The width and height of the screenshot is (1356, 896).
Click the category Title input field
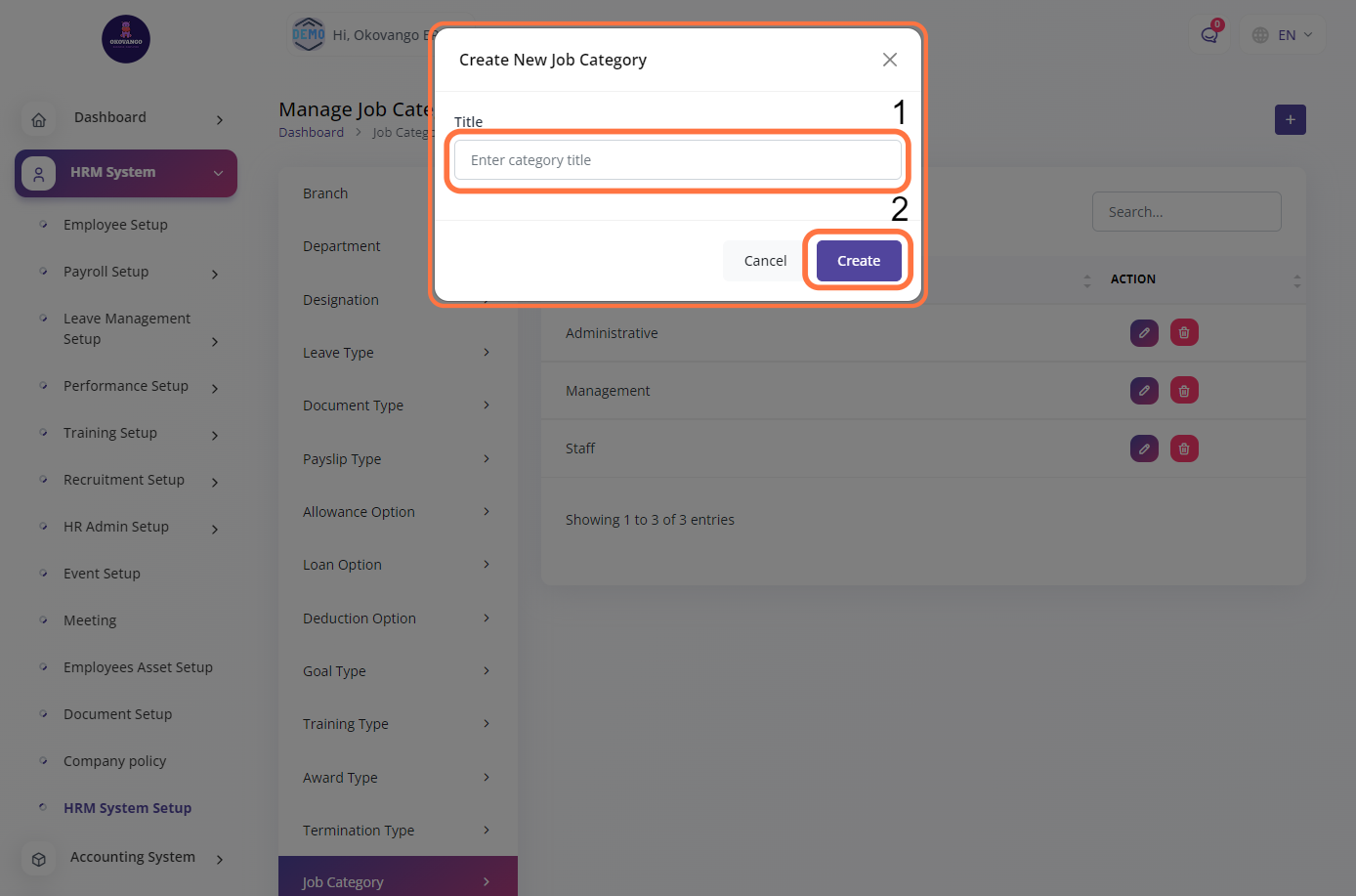(677, 160)
